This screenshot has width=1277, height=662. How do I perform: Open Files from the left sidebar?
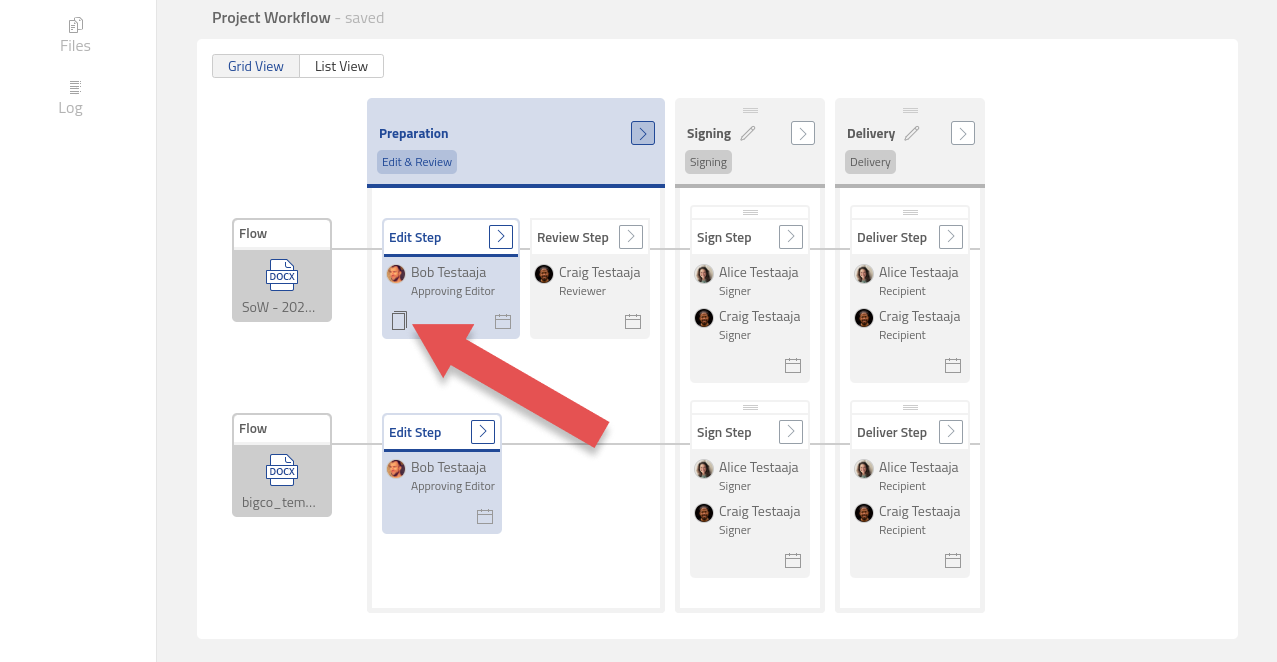click(x=75, y=35)
